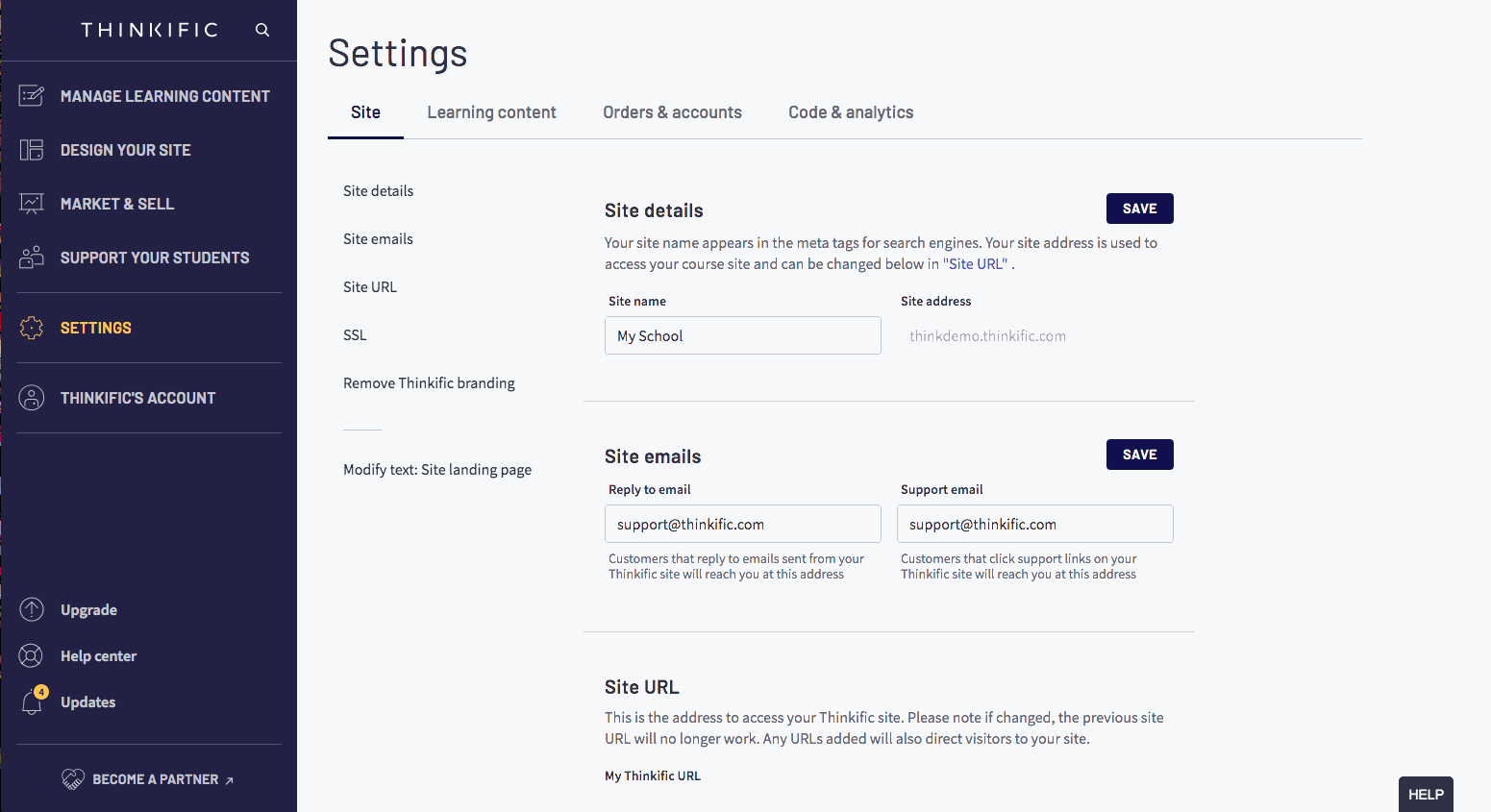Image resolution: width=1491 pixels, height=812 pixels.
Task: Click the thinkdemo.thinkific.com site address text
Action: coord(987,335)
